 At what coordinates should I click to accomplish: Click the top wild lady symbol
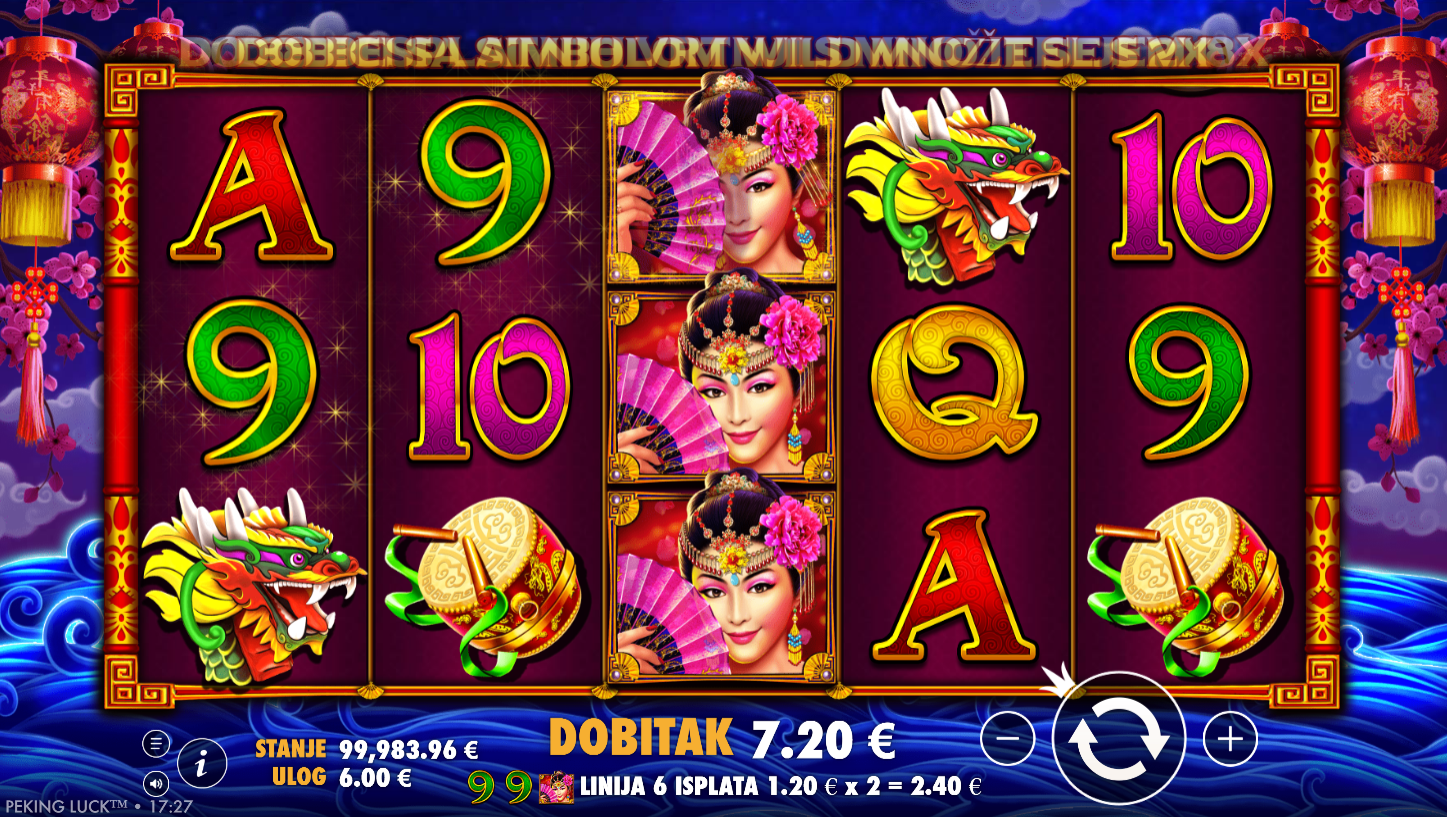pyautogui.click(x=721, y=187)
